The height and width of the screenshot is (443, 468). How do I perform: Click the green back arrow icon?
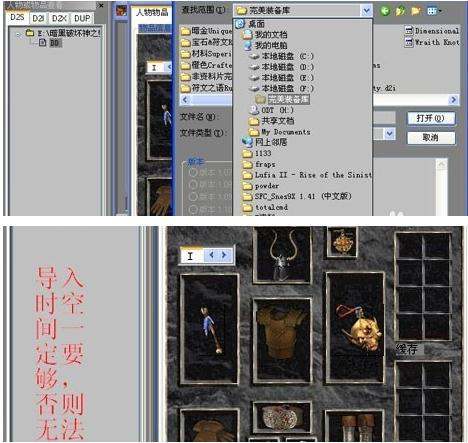click(385, 11)
